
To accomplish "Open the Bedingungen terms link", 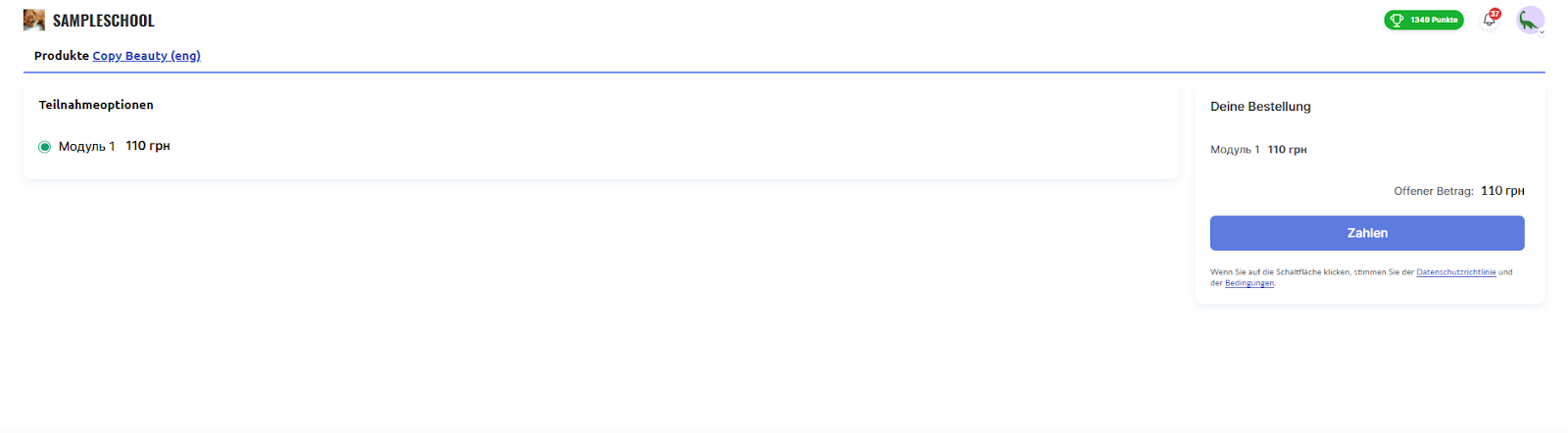I will pyautogui.click(x=1249, y=283).
